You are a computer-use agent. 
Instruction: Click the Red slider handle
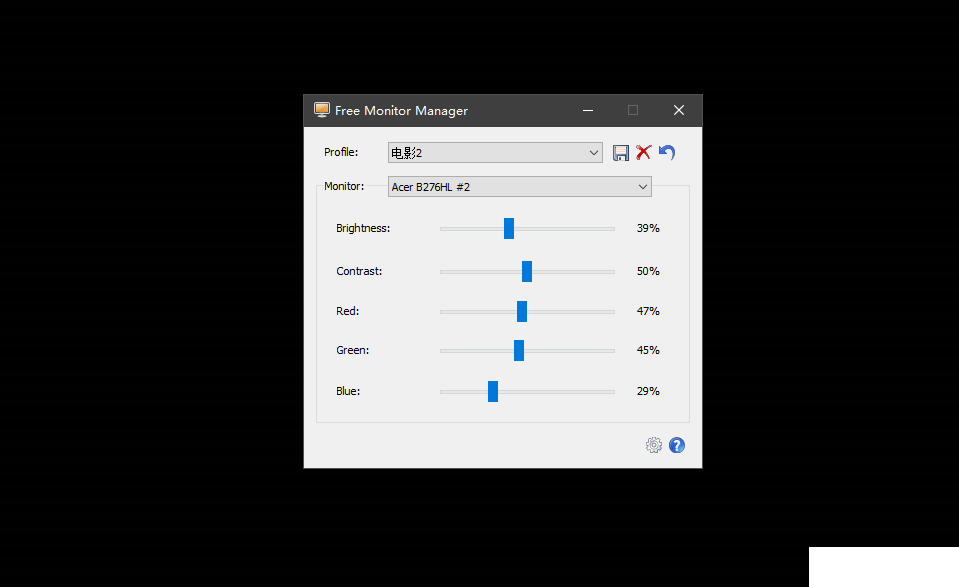(522, 311)
